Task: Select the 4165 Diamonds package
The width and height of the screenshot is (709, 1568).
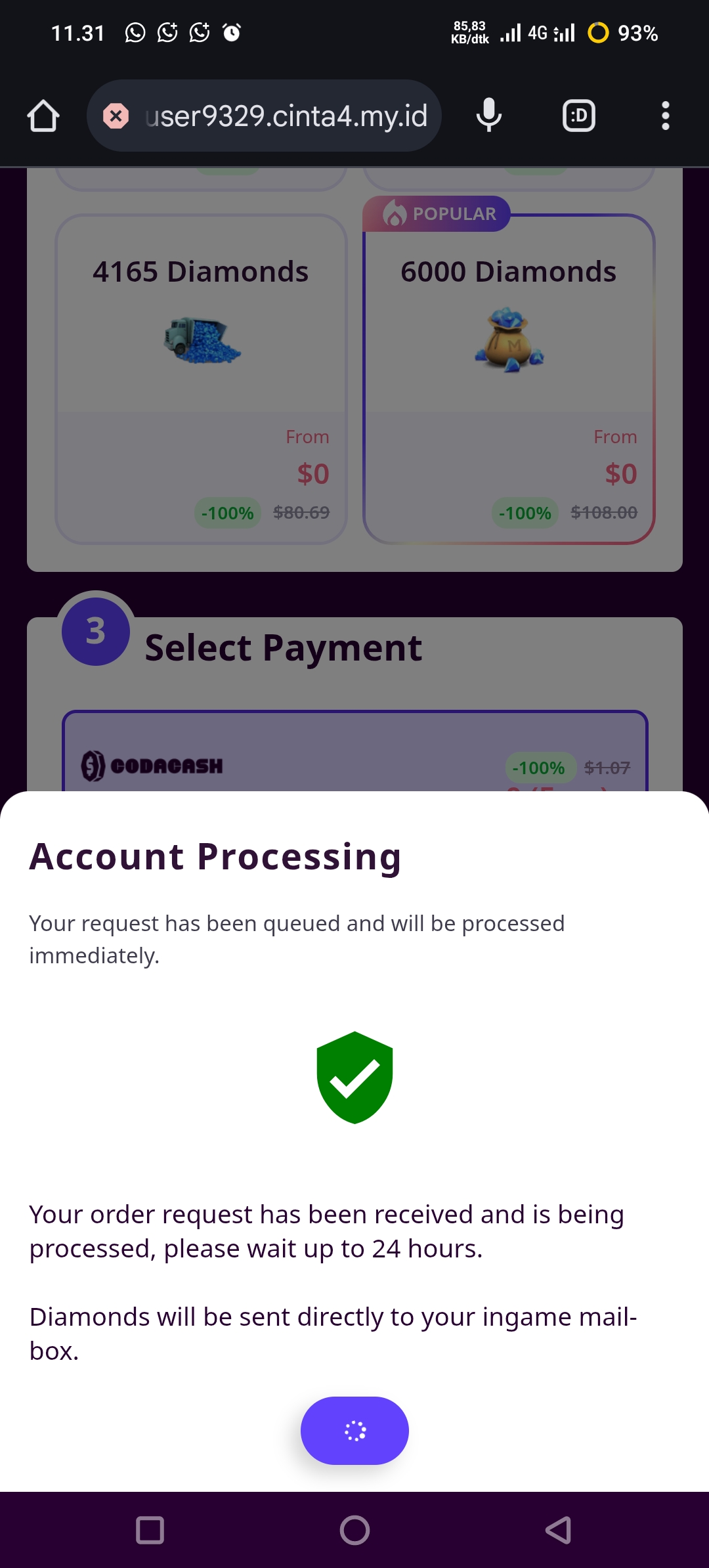Action: tap(201, 379)
